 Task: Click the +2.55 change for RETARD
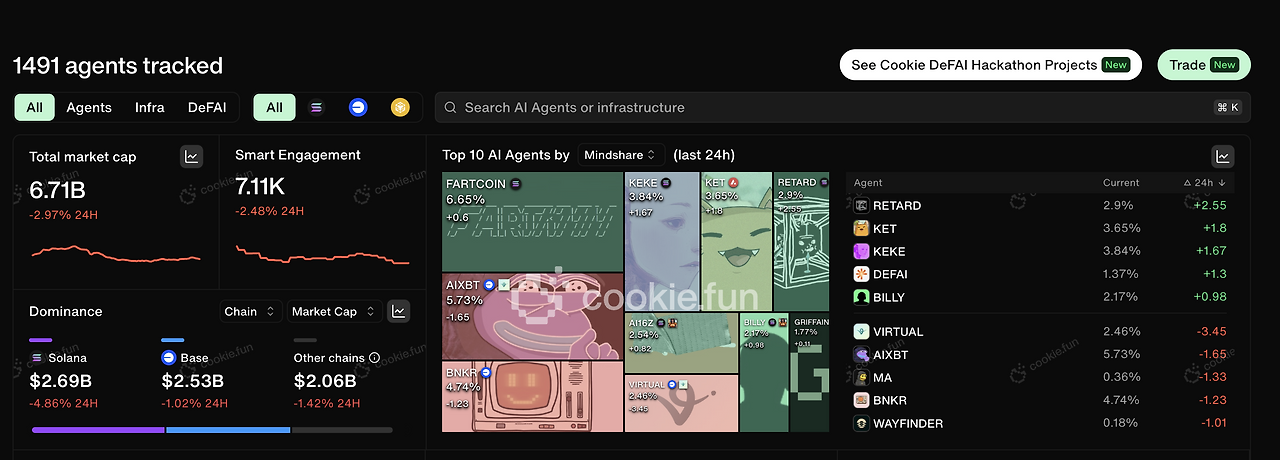pyautogui.click(x=1210, y=205)
